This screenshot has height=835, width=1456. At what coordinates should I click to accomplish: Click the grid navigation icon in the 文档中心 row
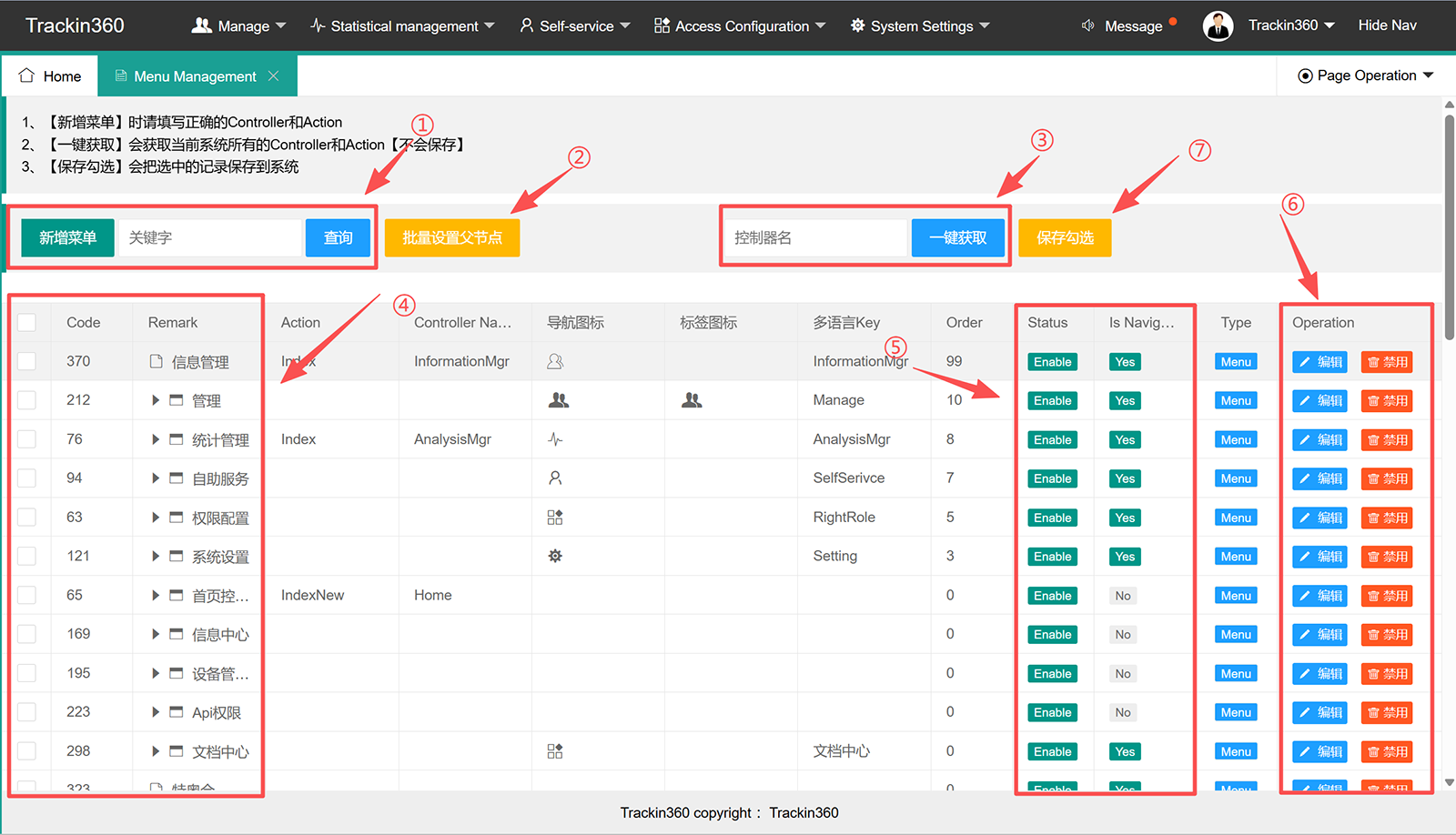[x=555, y=751]
